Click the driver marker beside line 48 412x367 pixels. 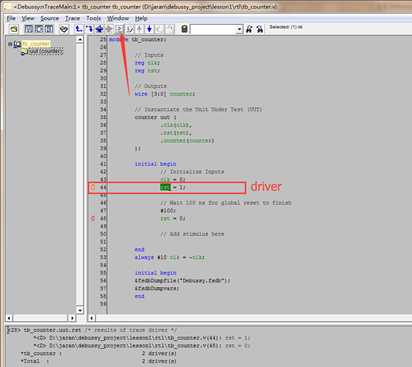(x=93, y=219)
